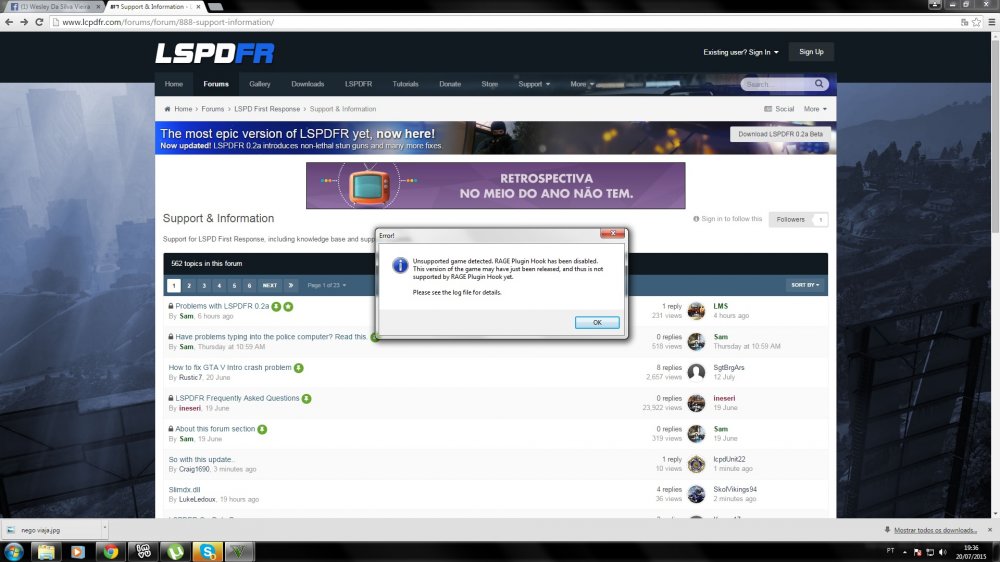Focus the forum Search field

(x=778, y=84)
